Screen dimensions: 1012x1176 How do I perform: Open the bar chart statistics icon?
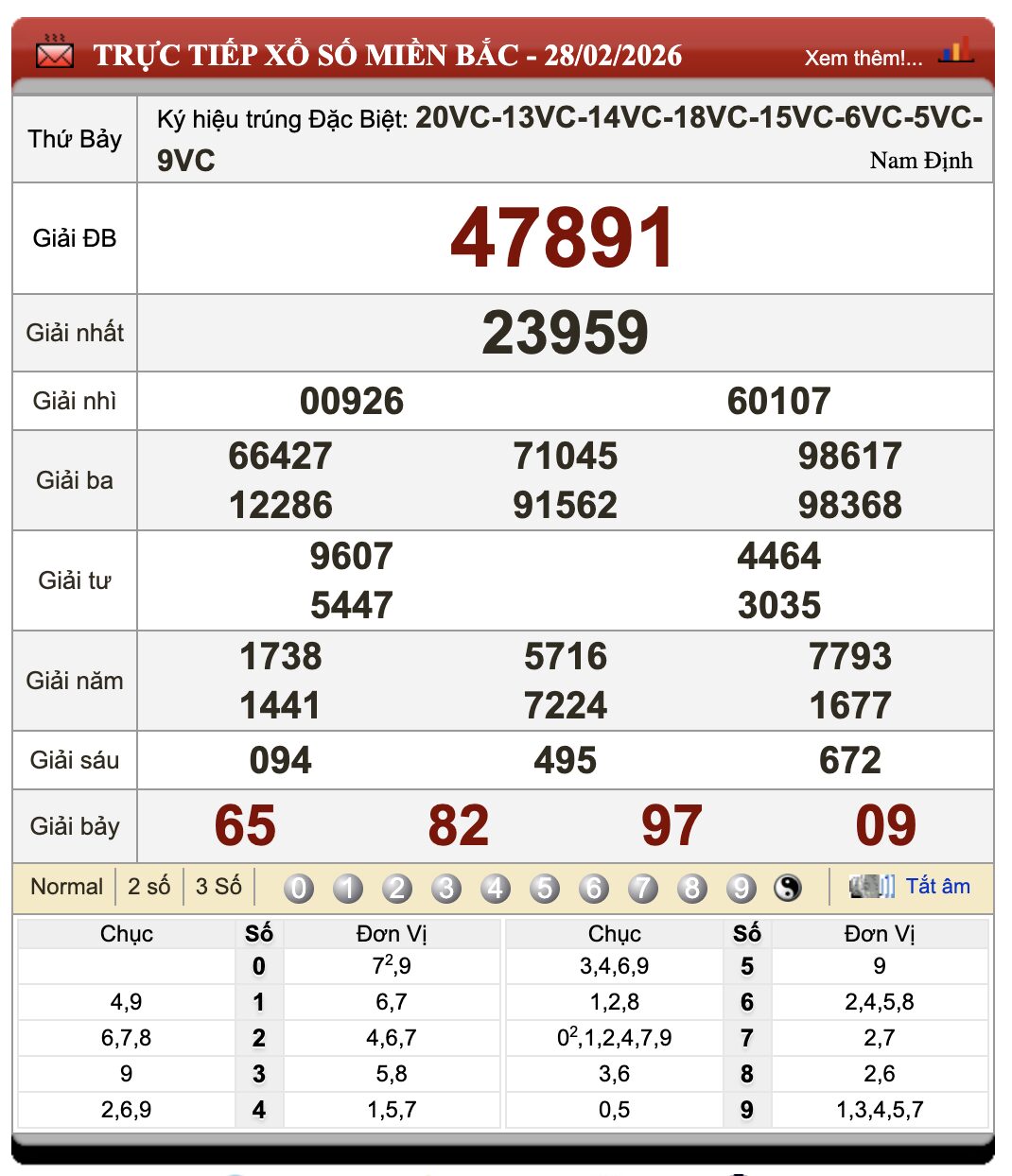956,51
